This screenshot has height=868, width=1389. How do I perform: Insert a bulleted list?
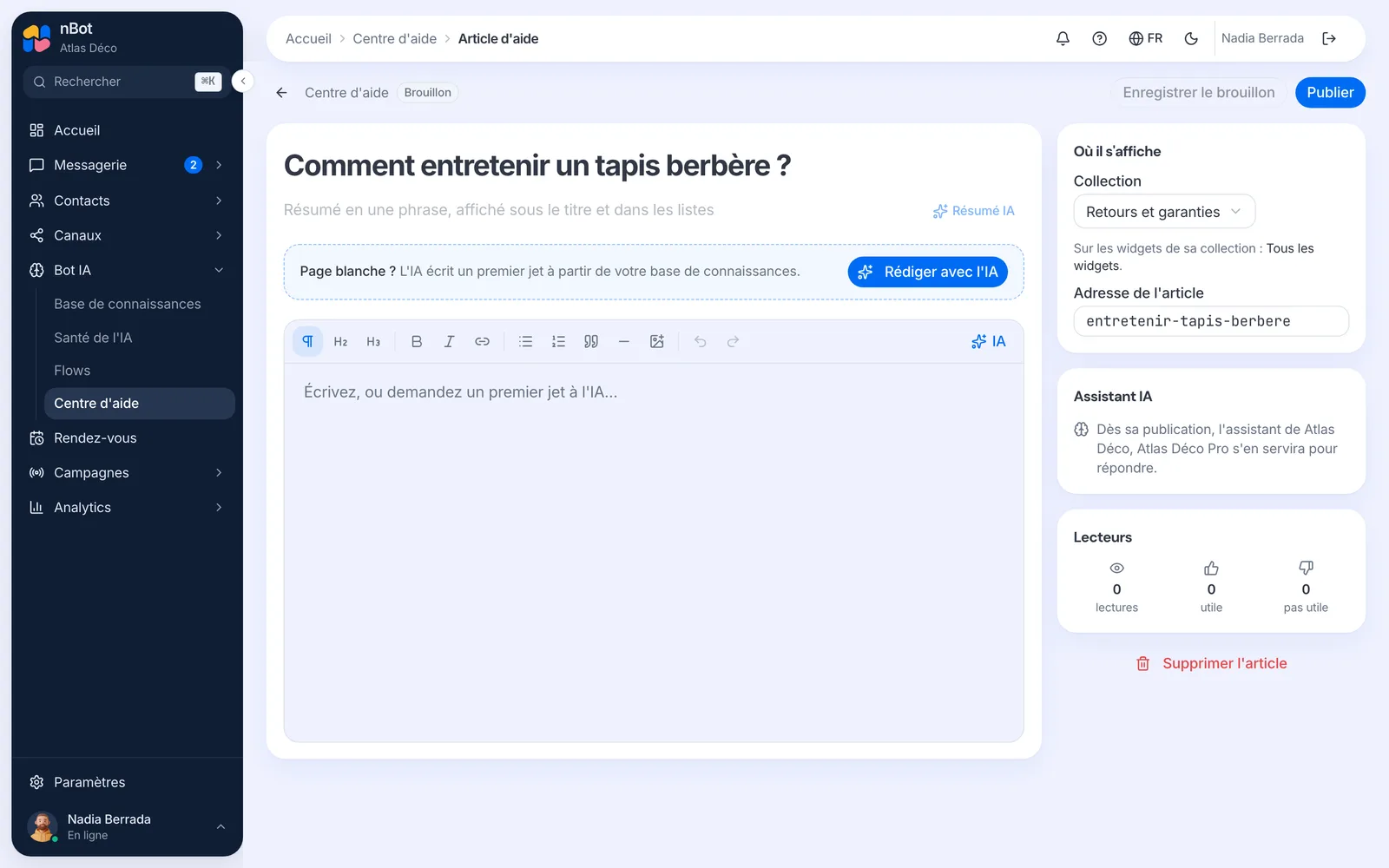pos(525,342)
